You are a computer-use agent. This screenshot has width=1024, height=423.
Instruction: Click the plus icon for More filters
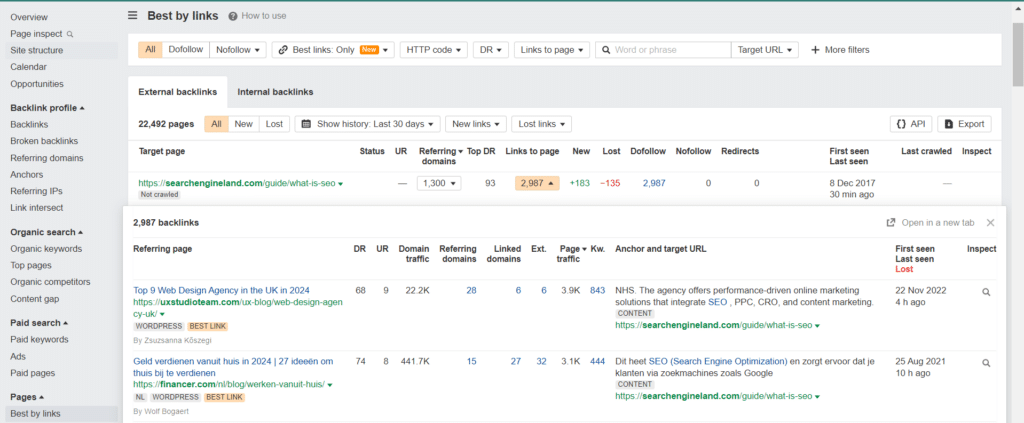click(815, 50)
